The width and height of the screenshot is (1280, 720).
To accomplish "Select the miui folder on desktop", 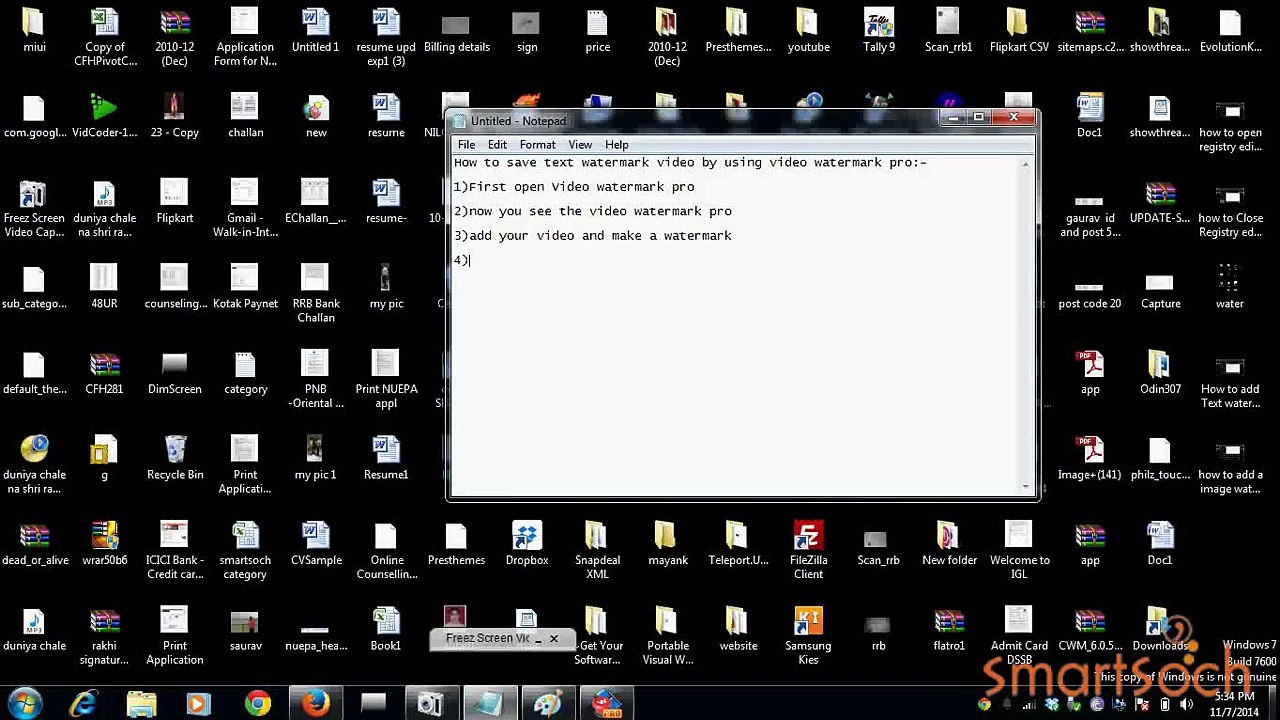I will click(34, 30).
